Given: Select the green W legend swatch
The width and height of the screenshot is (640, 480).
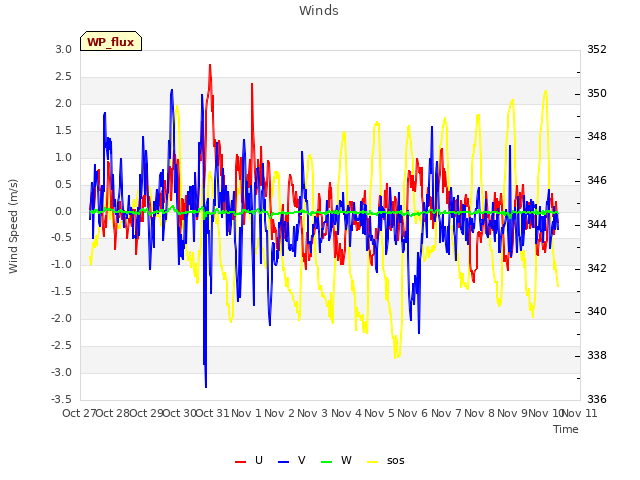Looking at the screenshot, I should (x=327, y=461).
